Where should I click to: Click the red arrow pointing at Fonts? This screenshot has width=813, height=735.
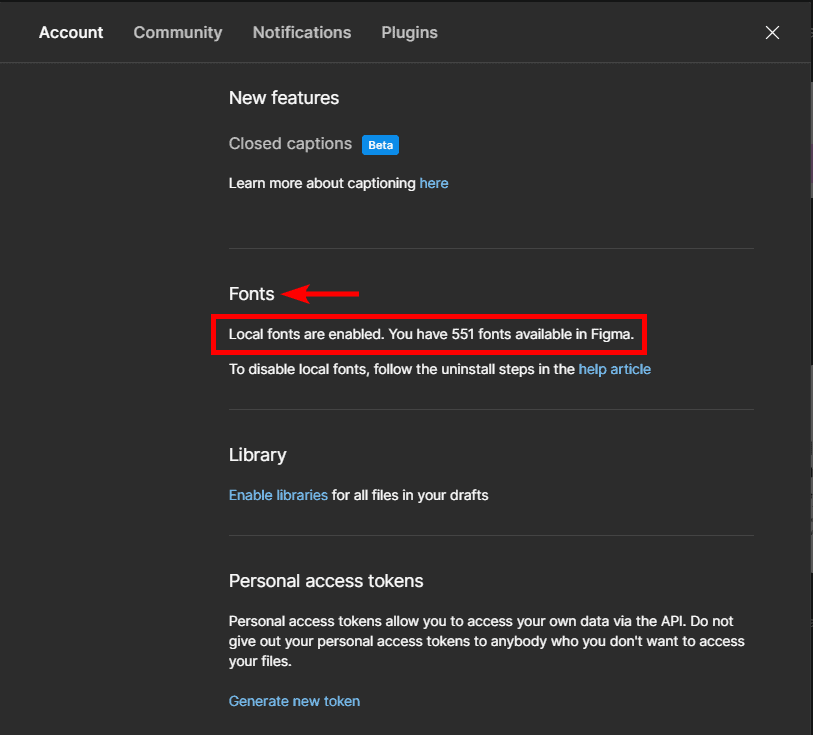[321, 294]
